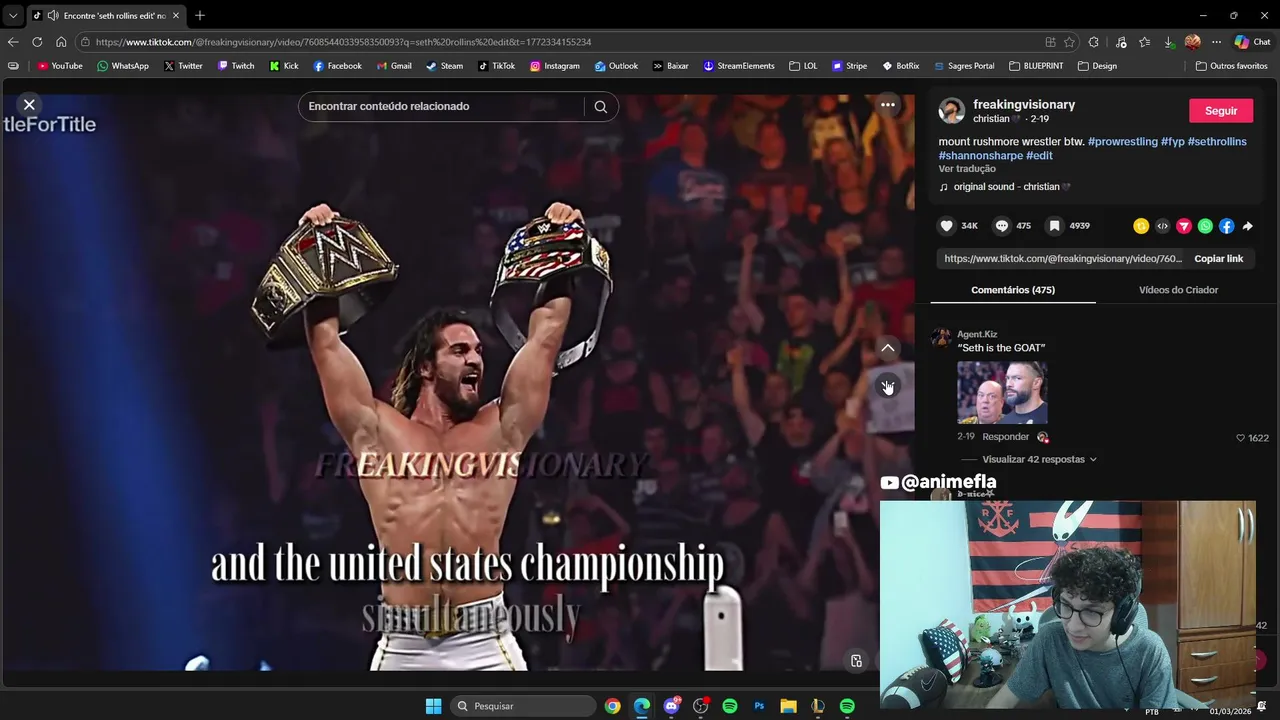Open the browser home button
Screen dimensions: 1280x720
pos(61,42)
